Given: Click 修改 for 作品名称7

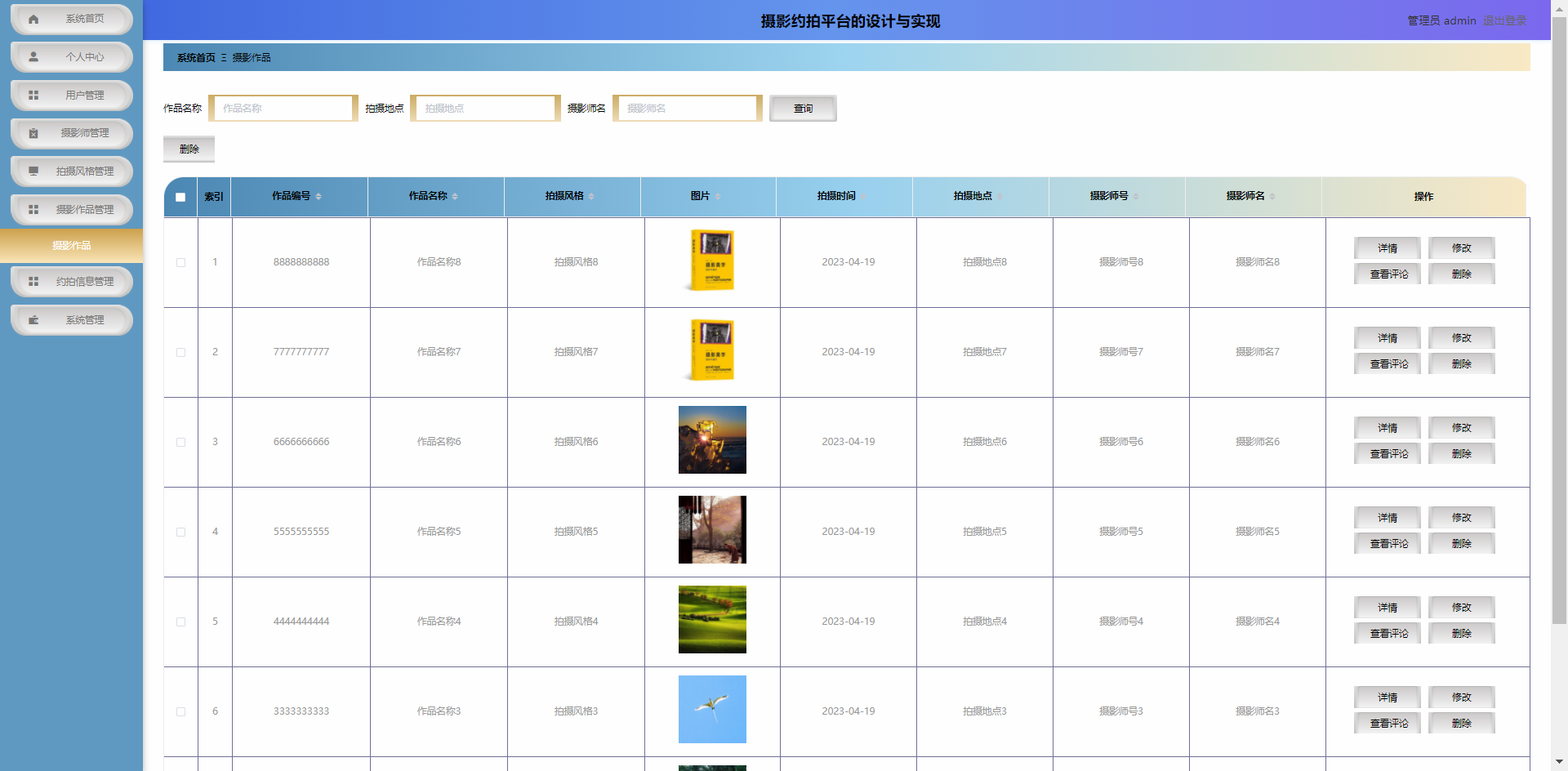Looking at the screenshot, I should [x=1462, y=338].
